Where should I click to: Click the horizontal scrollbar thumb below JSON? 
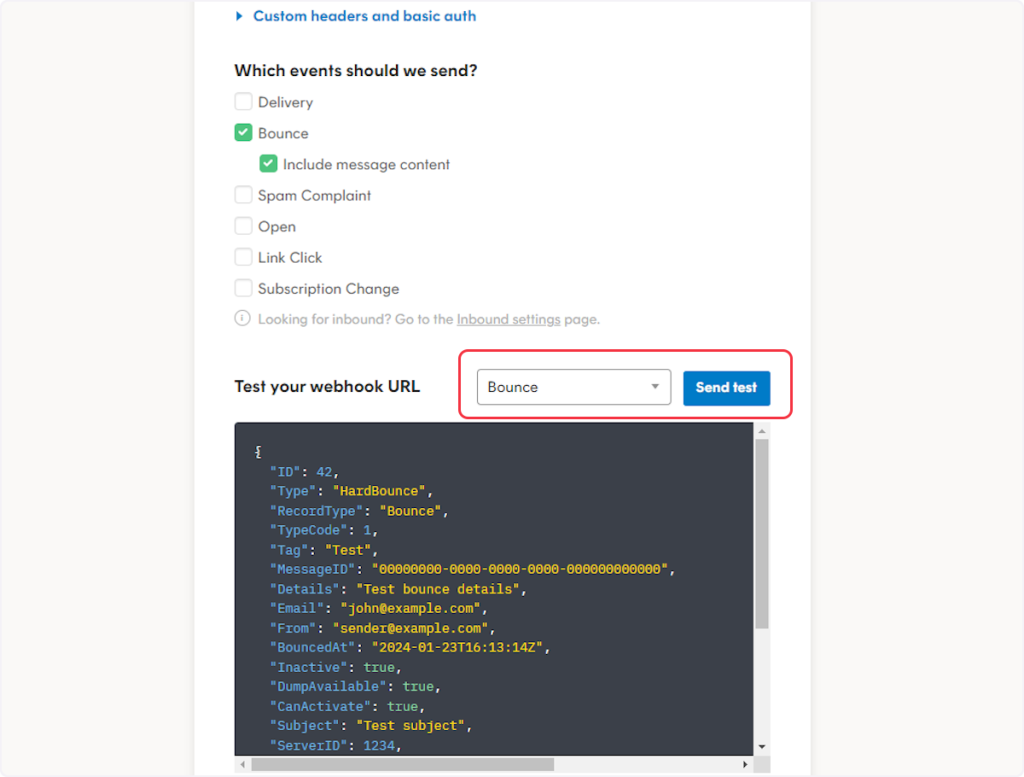[400, 764]
